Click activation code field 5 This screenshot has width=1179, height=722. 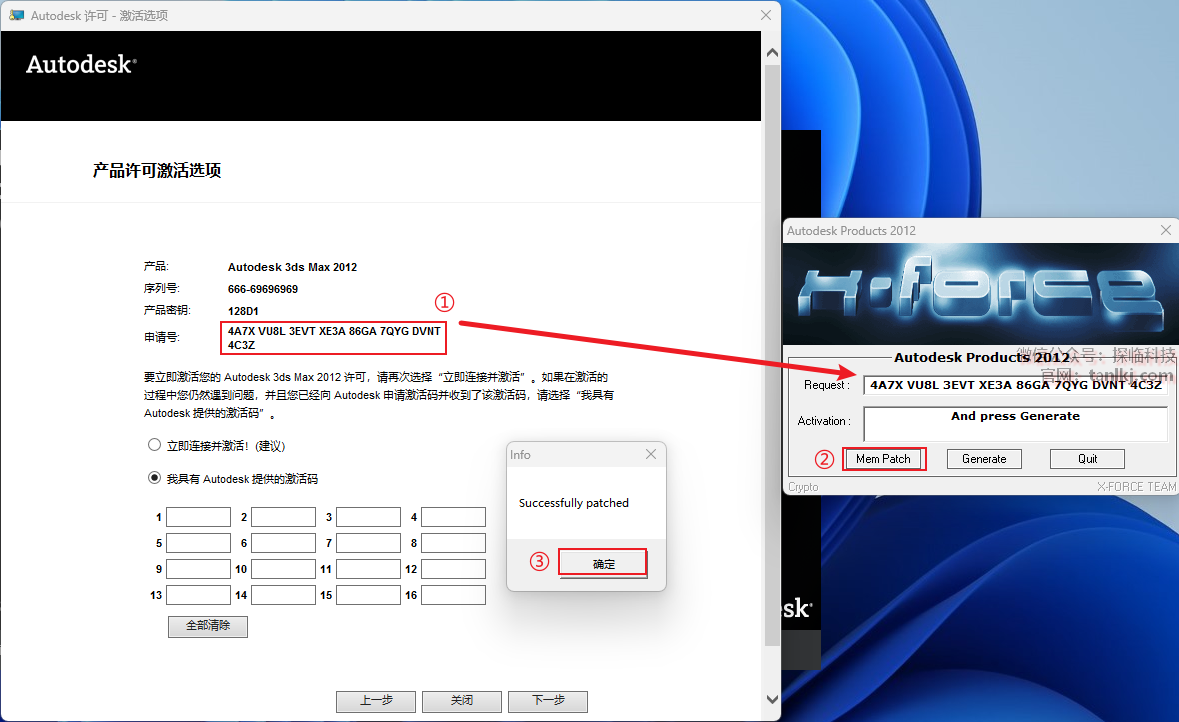pos(199,543)
